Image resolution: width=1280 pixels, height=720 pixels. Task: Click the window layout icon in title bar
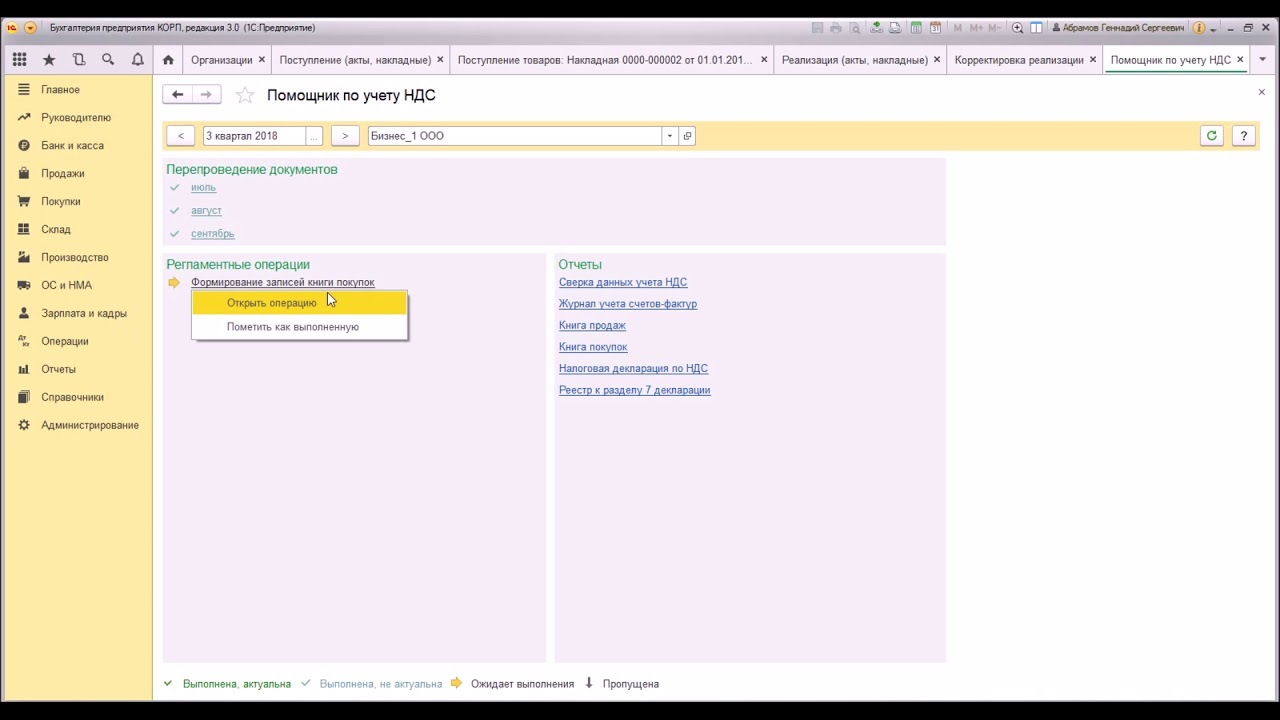tap(1037, 28)
